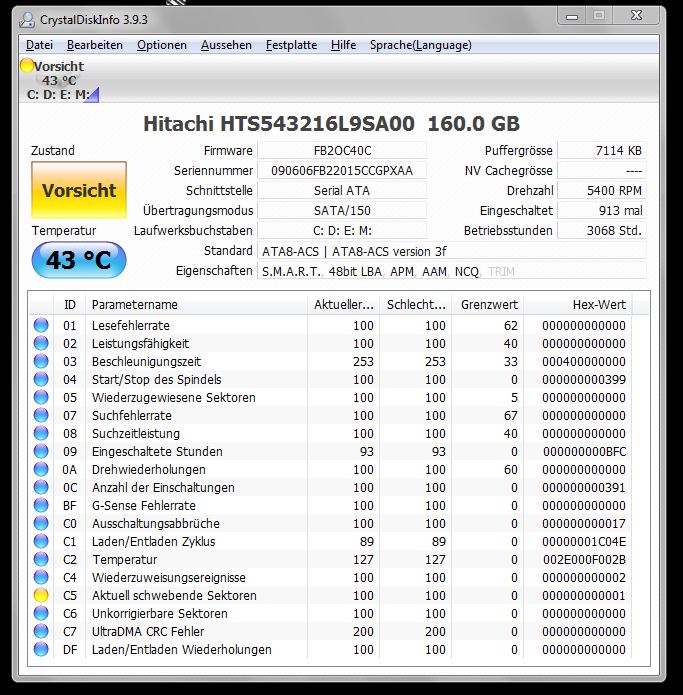Click the Hex-Wert column header
Image resolution: width=683 pixels, height=695 pixels.
click(578, 305)
